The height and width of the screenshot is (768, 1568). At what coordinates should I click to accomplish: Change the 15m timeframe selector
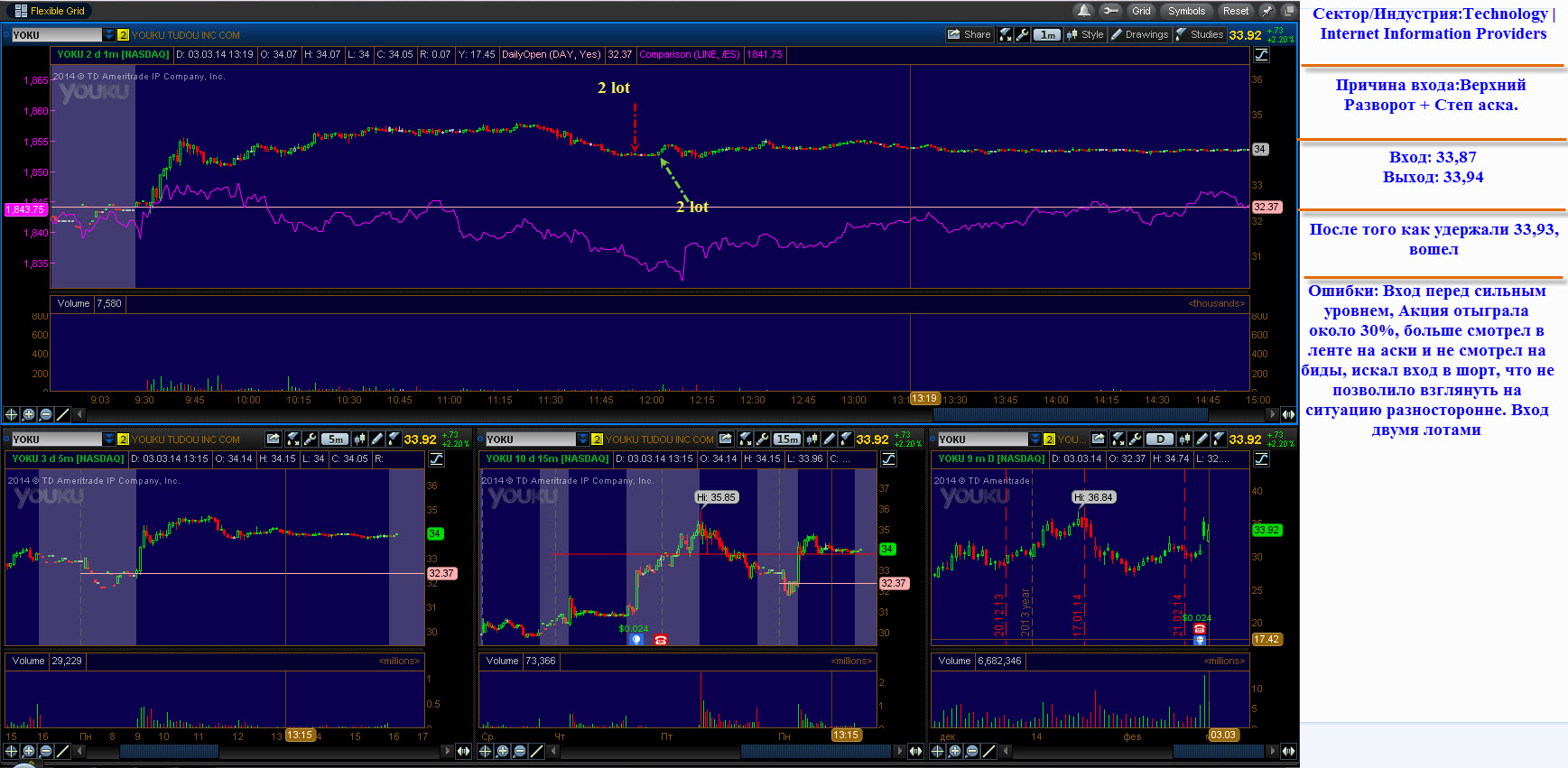point(787,439)
